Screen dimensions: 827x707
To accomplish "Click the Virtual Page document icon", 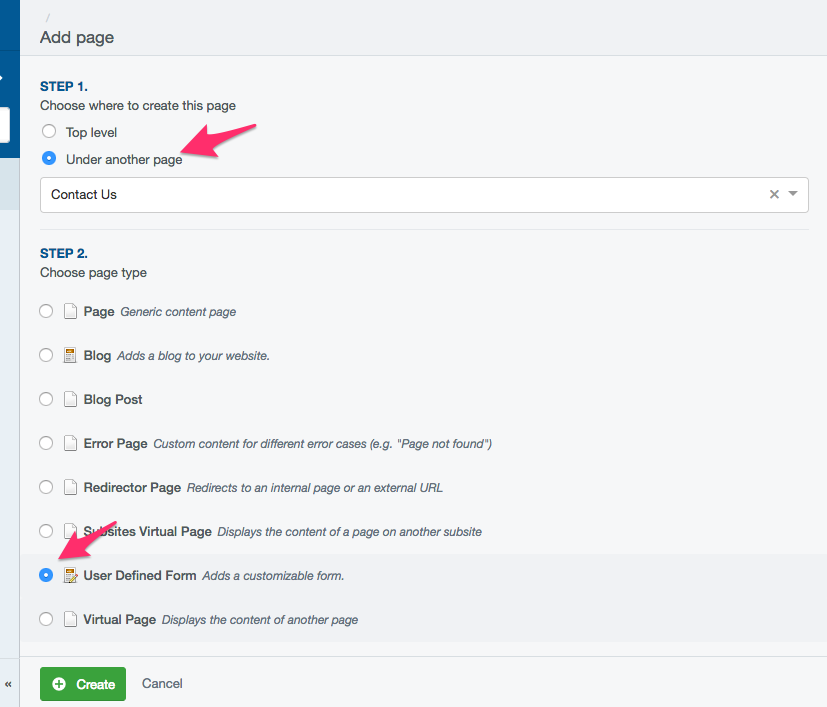I will click(70, 619).
